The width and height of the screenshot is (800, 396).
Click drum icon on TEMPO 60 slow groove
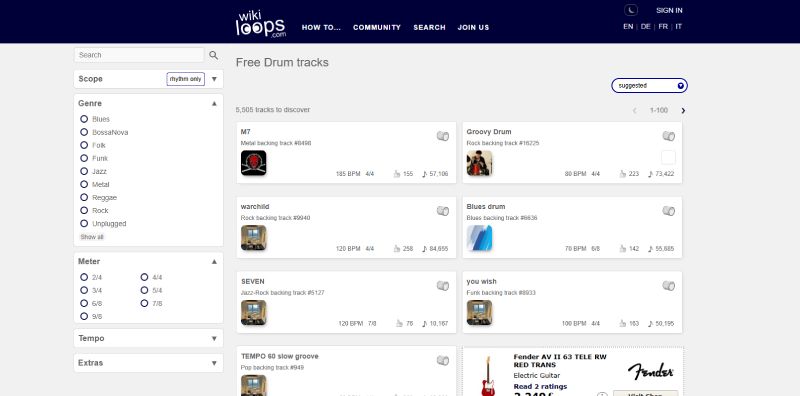pos(443,361)
